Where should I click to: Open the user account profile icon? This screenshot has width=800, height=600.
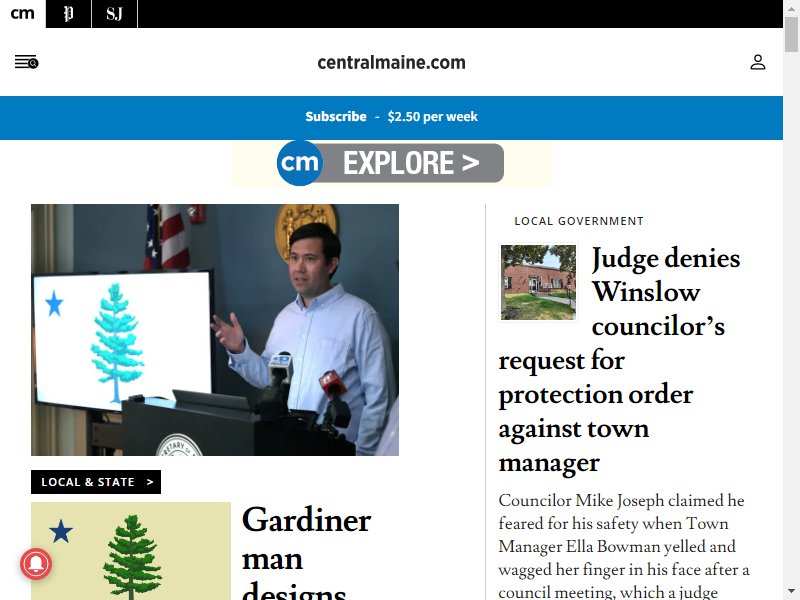[758, 62]
